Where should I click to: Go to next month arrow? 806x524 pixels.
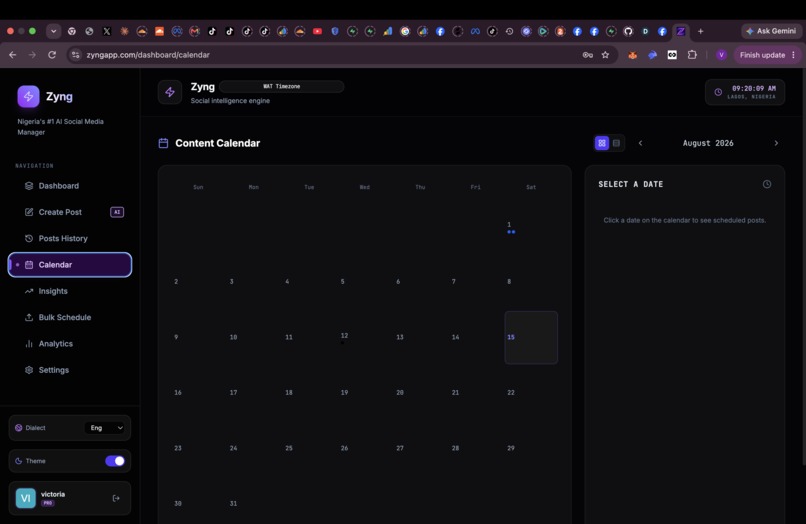click(x=776, y=143)
